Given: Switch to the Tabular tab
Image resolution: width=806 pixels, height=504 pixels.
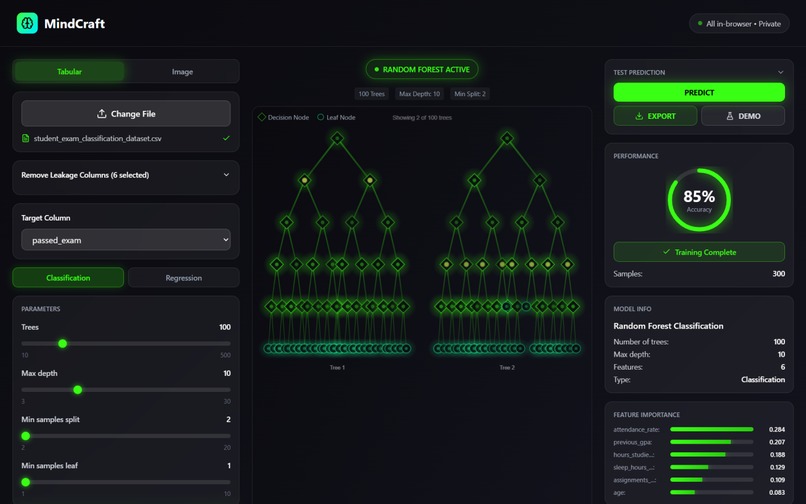Looking at the screenshot, I should [x=69, y=71].
